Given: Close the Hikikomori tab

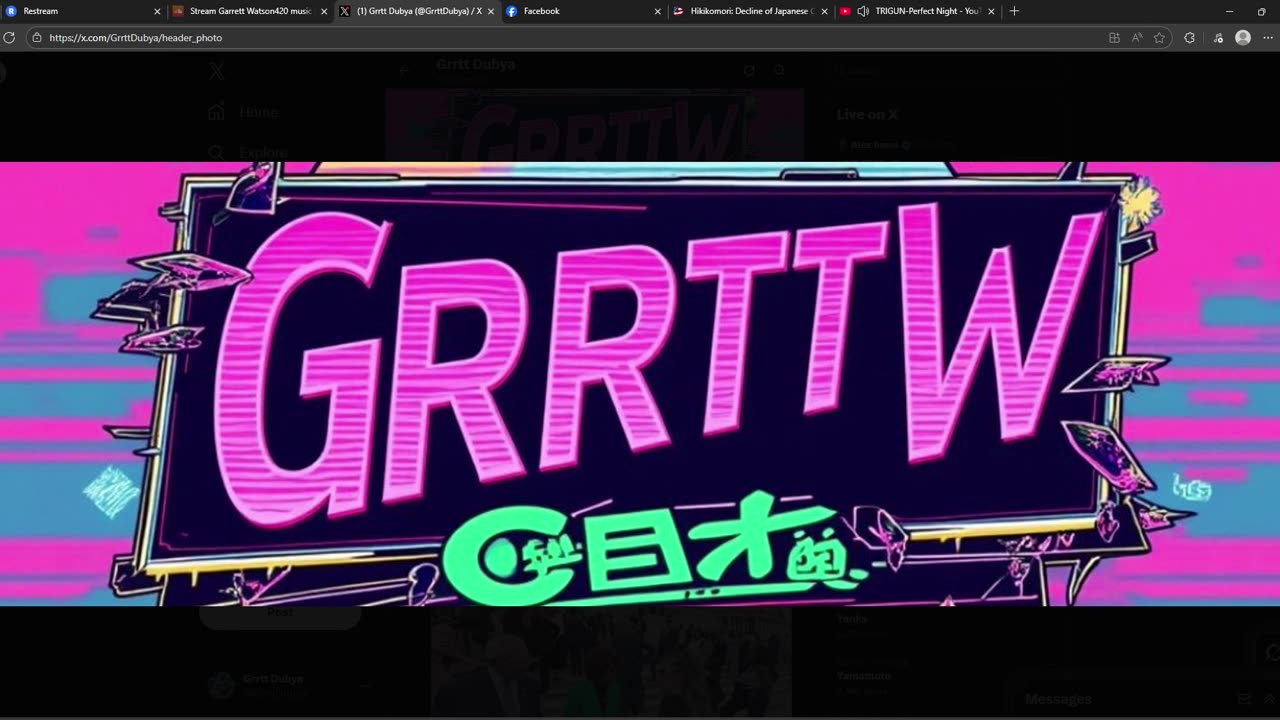Looking at the screenshot, I should [825, 11].
